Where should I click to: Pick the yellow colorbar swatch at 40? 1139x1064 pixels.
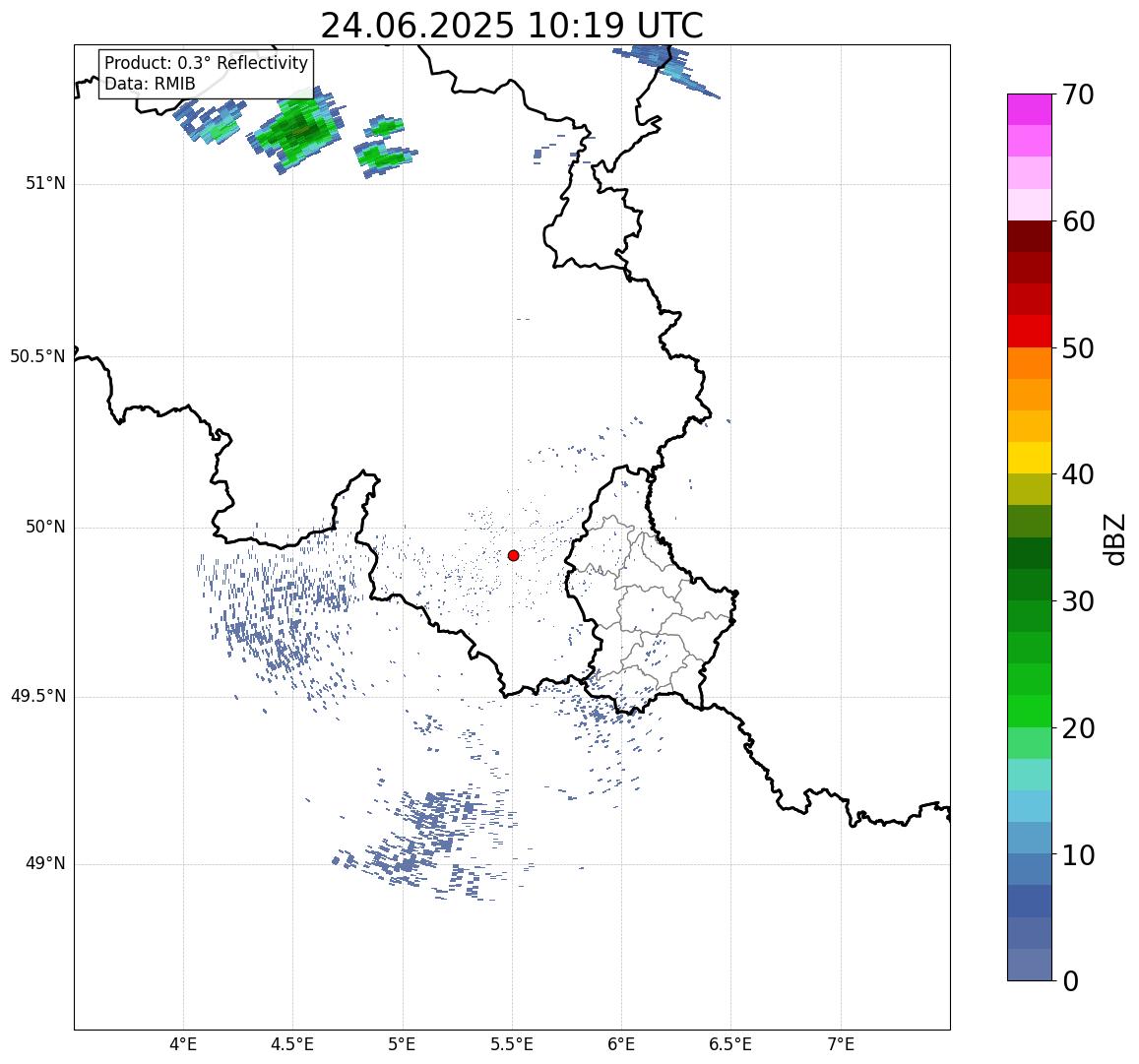tap(1030, 459)
